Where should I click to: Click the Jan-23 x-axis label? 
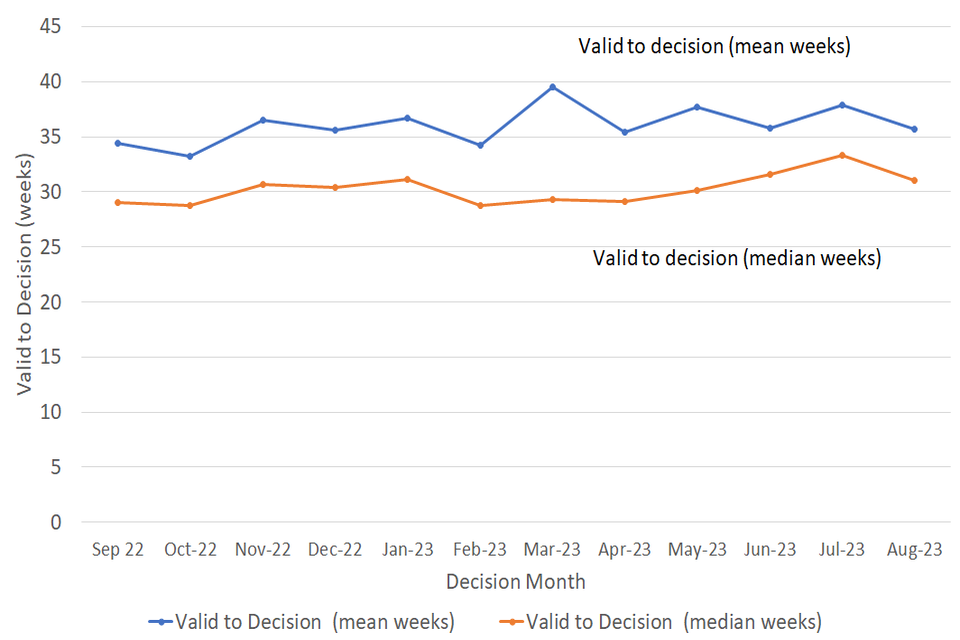[407, 549]
